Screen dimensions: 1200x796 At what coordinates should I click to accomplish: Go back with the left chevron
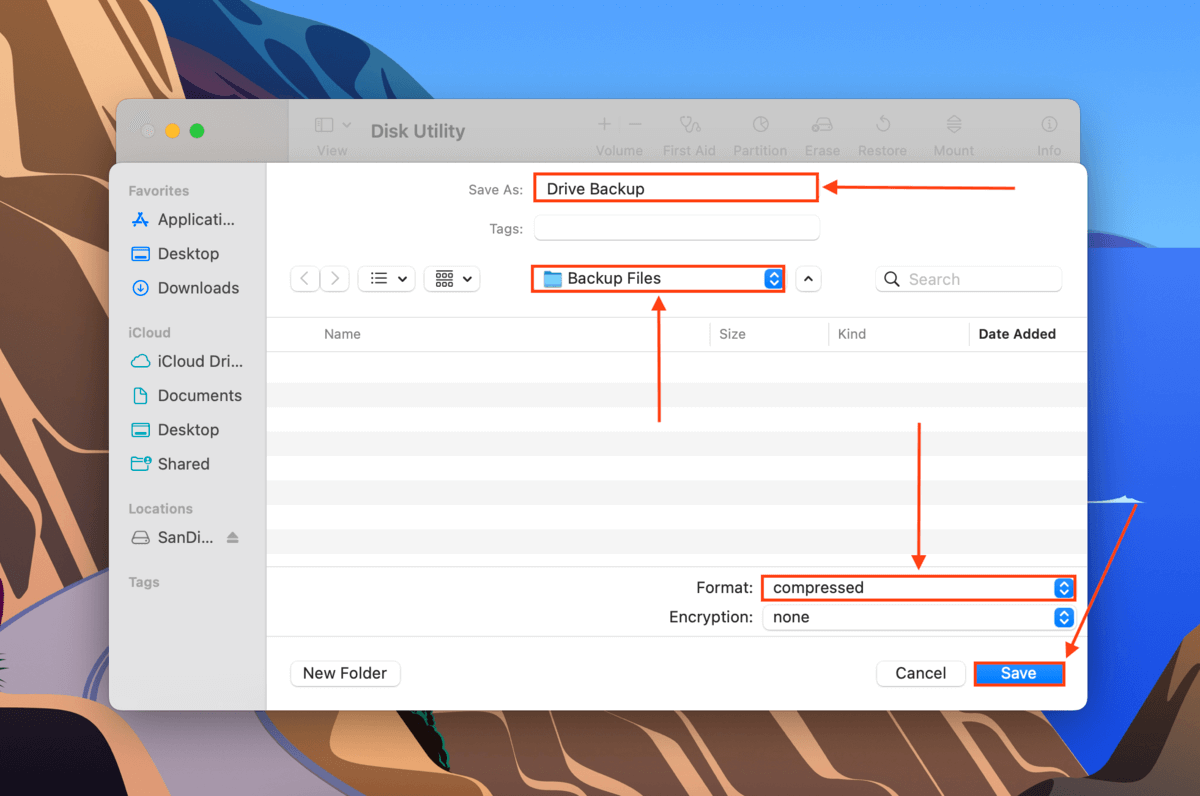(305, 279)
